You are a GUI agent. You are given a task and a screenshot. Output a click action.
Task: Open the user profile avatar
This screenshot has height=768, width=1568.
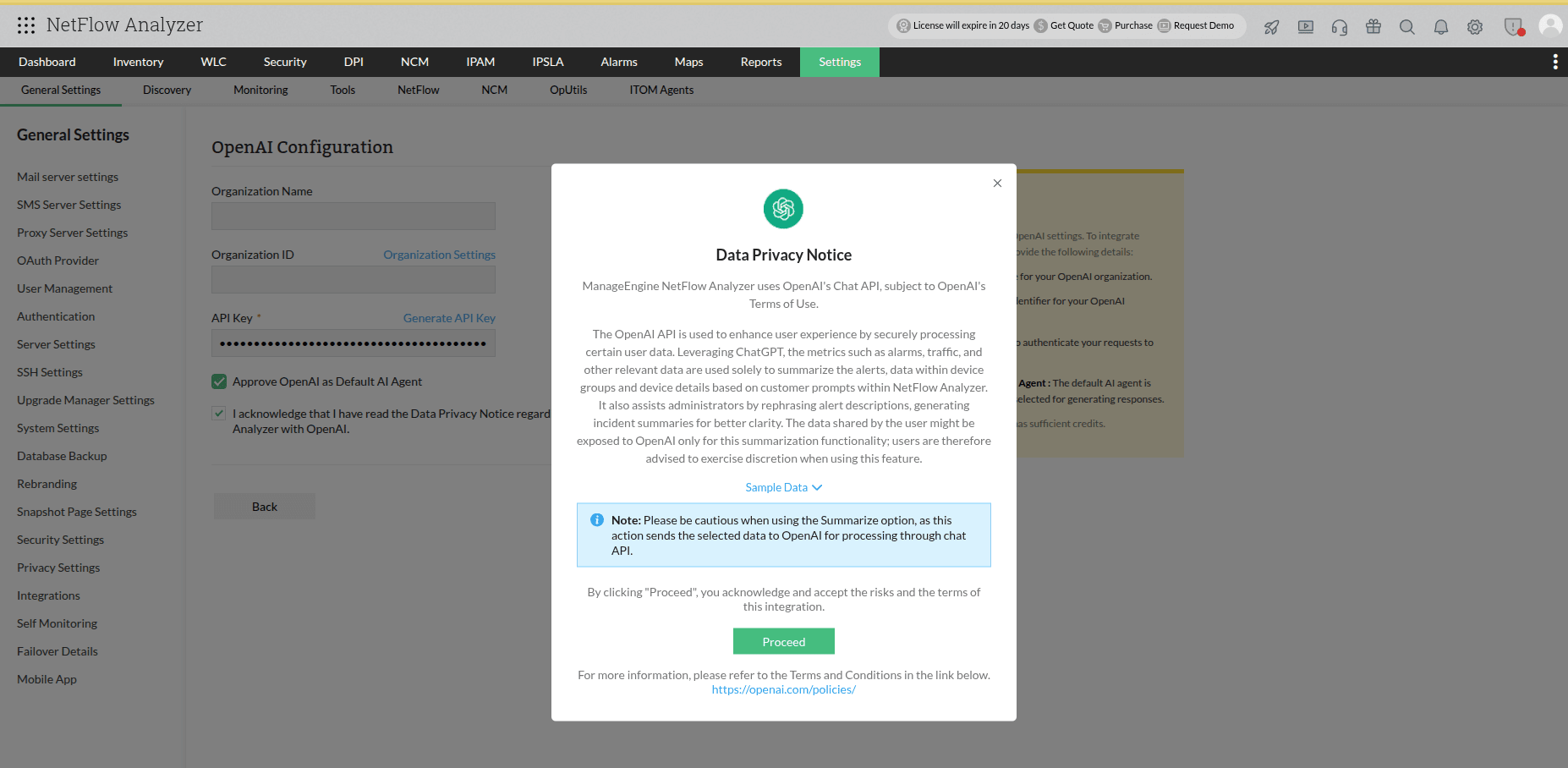click(x=1550, y=25)
